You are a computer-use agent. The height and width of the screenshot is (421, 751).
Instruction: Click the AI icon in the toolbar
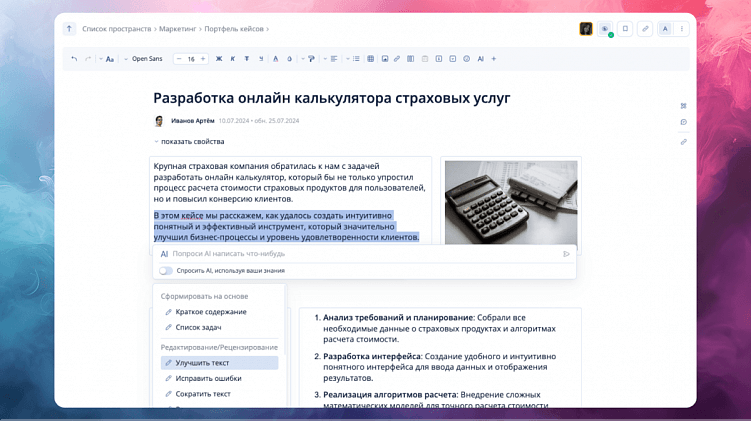(480, 59)
